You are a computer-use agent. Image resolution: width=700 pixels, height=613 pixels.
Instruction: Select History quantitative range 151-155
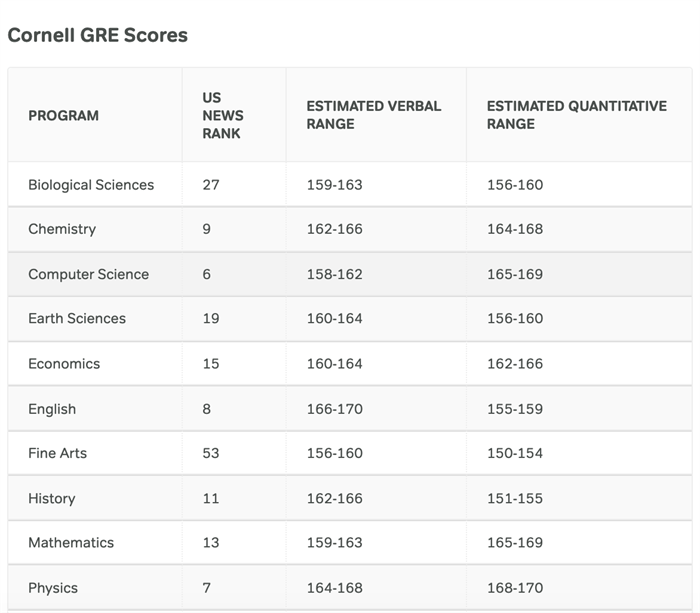point(515,498)
